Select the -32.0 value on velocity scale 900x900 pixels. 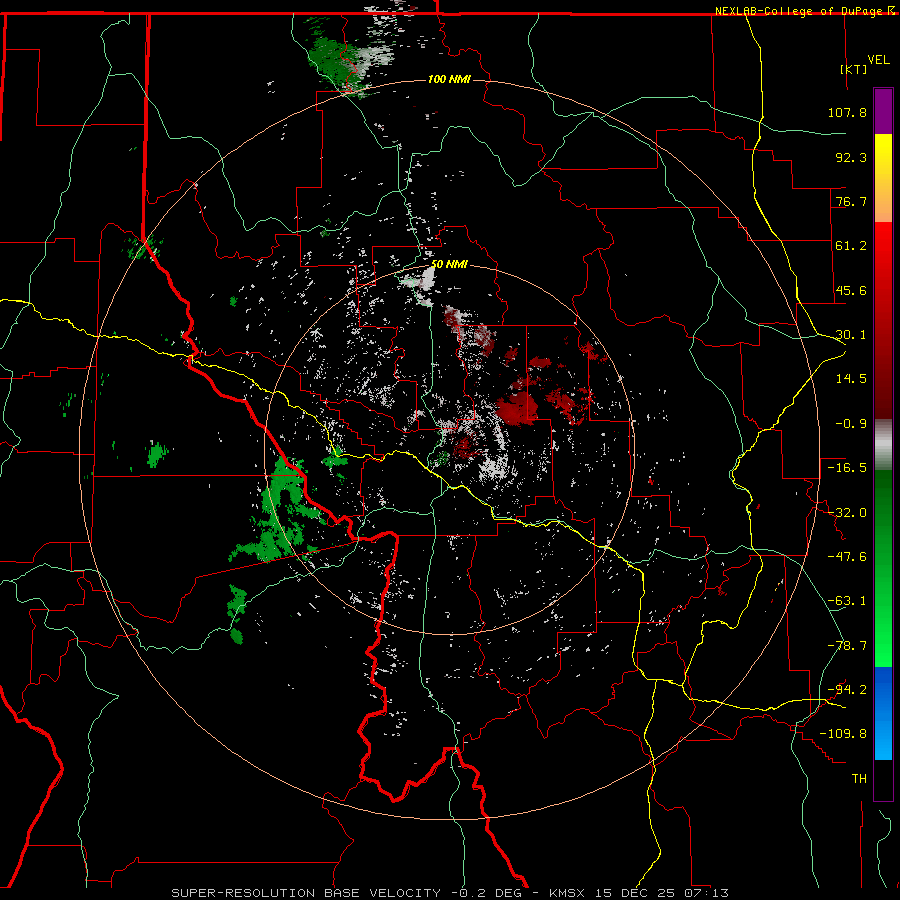pos(847,513)
